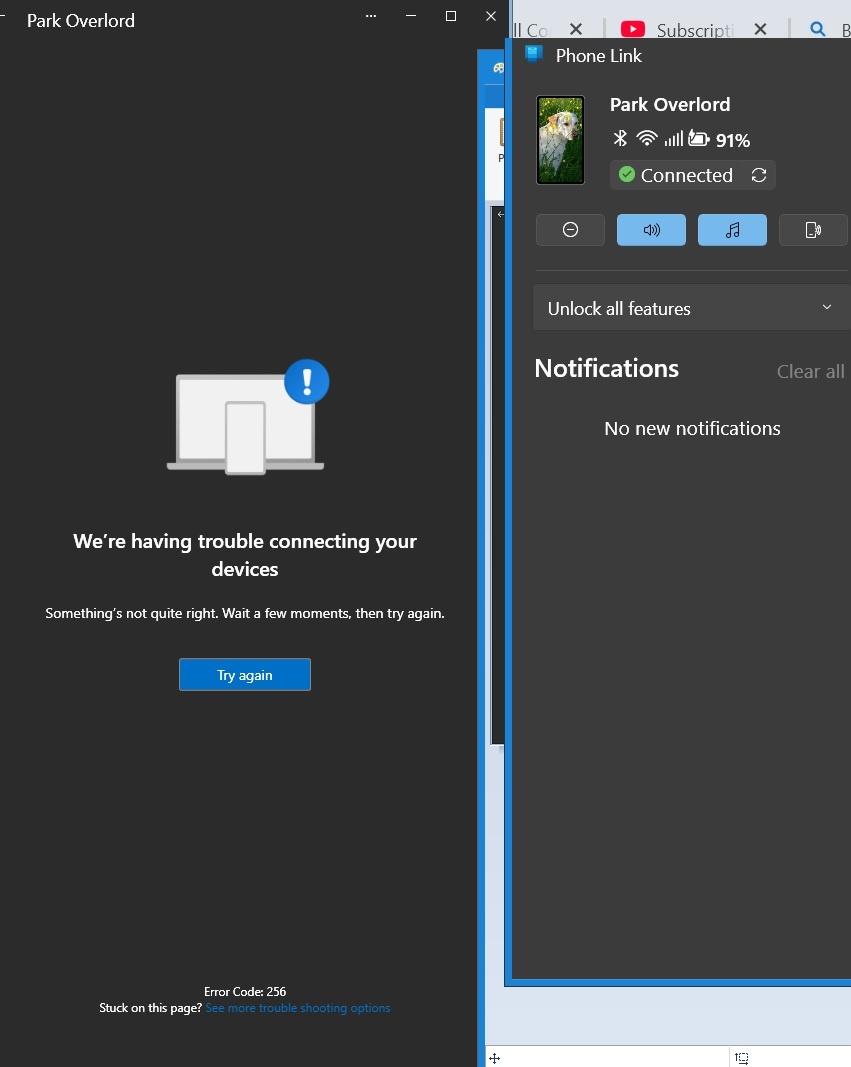Click the phone wallpaper thumbnail
Screen dimensions: 851x1067
click(x=561, y=140)
